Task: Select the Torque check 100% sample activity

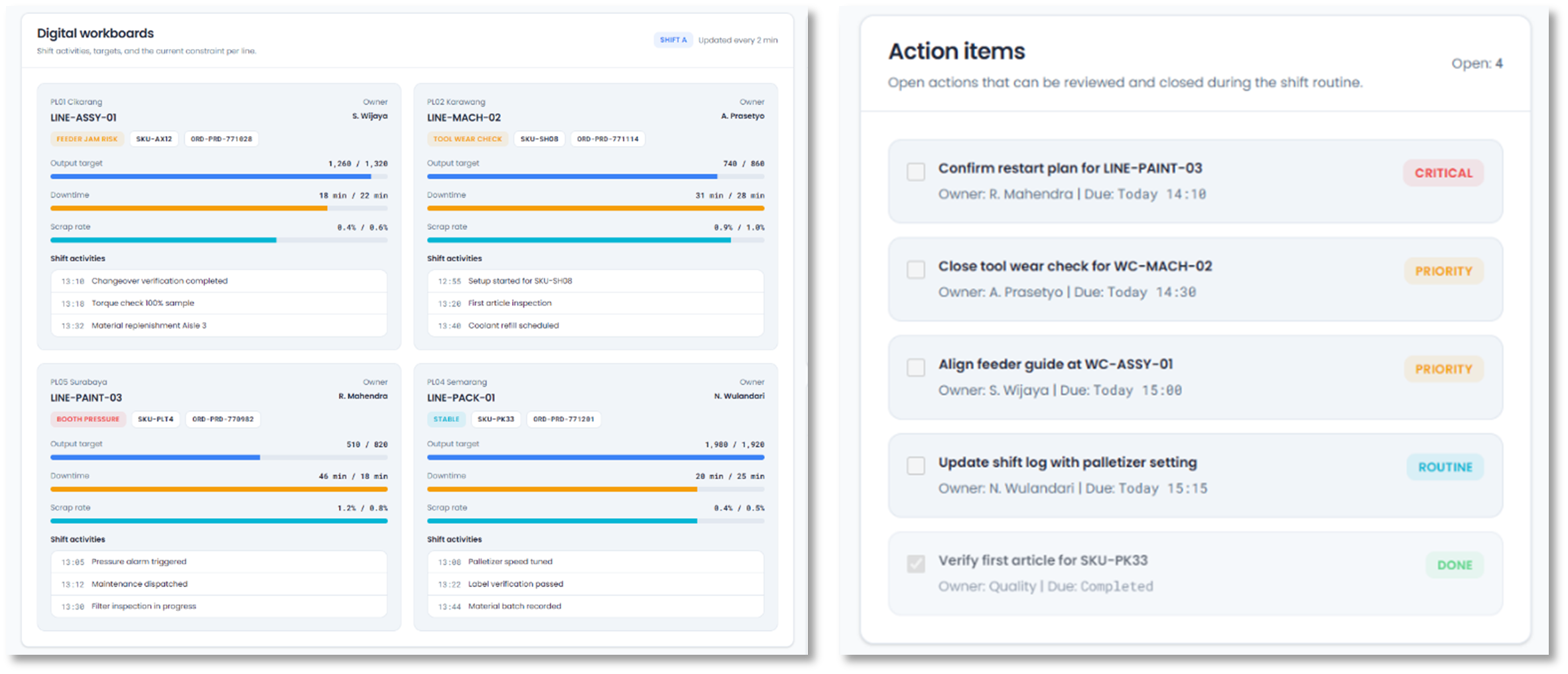Action: [143, 303]
